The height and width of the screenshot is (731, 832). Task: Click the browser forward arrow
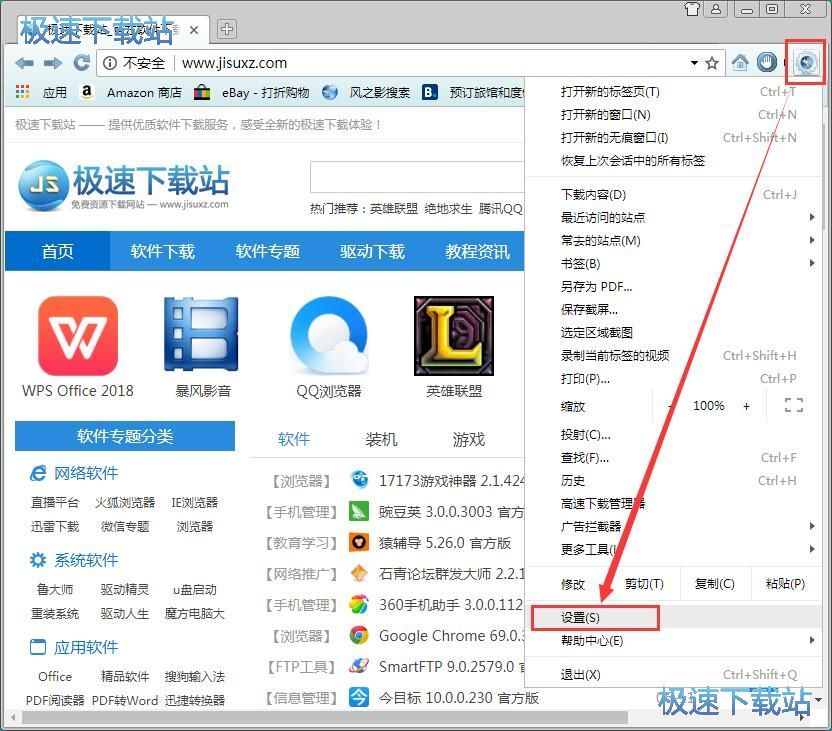tap(53, 63)
